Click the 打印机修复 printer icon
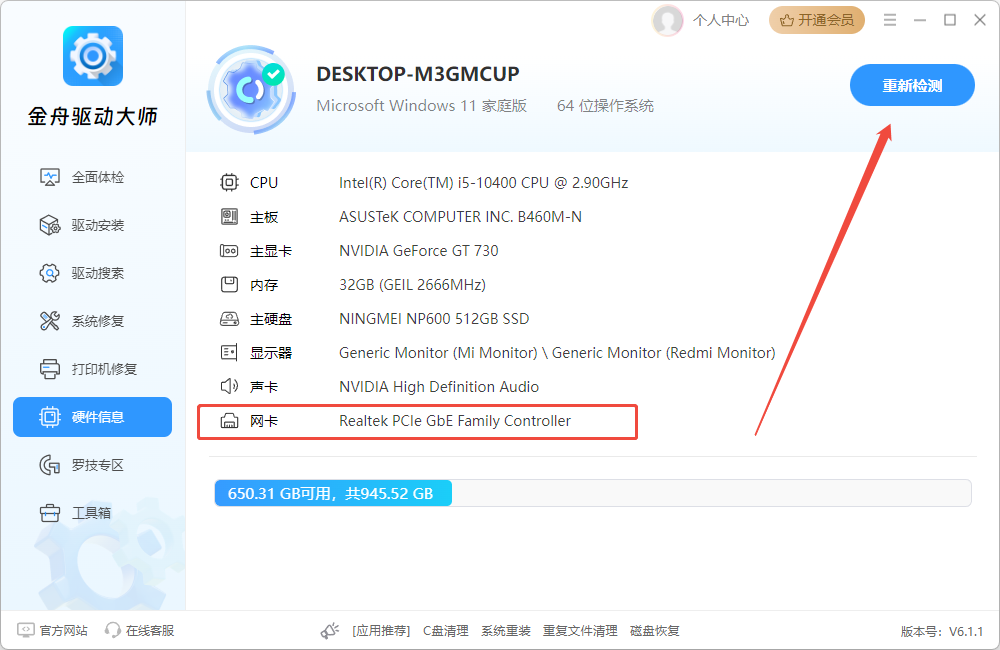 pos(50,369)
